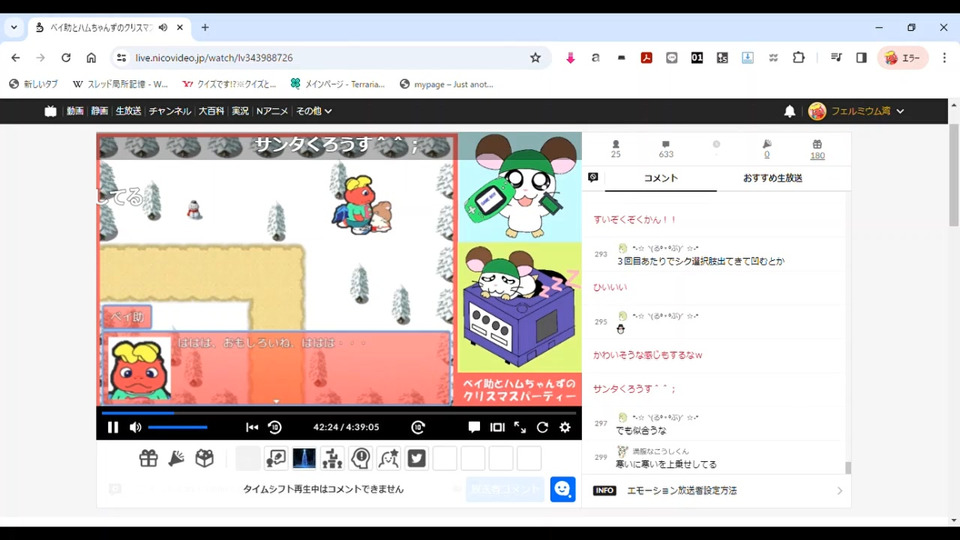This screenshot has height=540, width=960.
Task: Click the Niconico TV logo icon
Action: click(50, 111)
